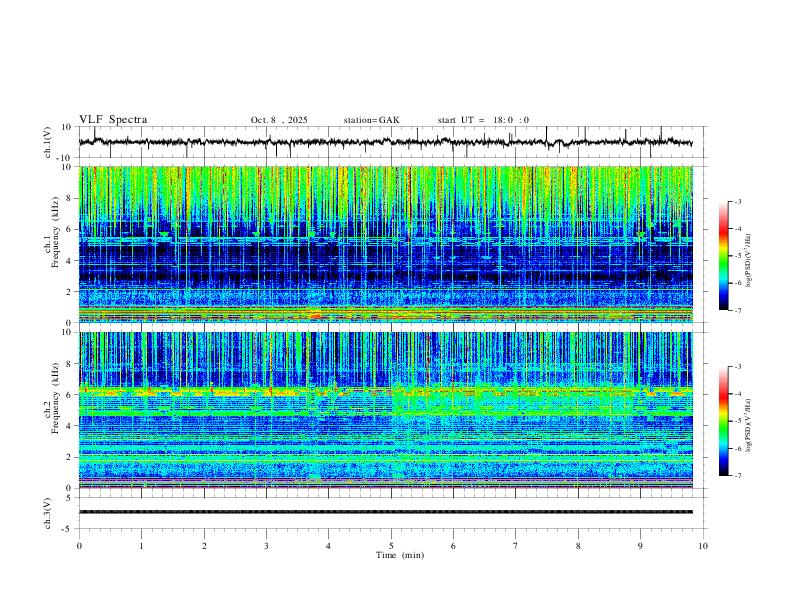Click the ch.1 spectrogram "4" kHz tick
This screenshot has width=792, height=612.
[x=70, y=261]
